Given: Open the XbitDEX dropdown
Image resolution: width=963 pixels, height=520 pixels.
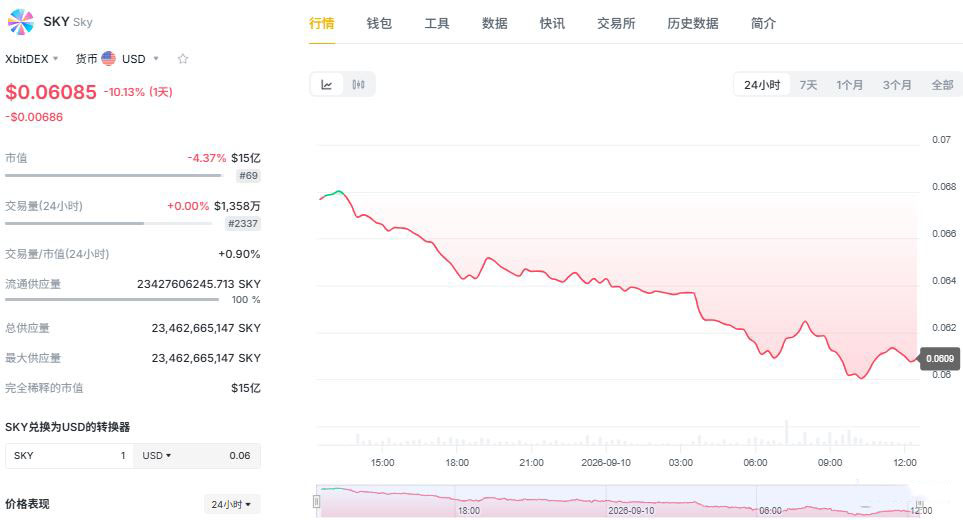Looking at the screenshot, I should 31,59.
